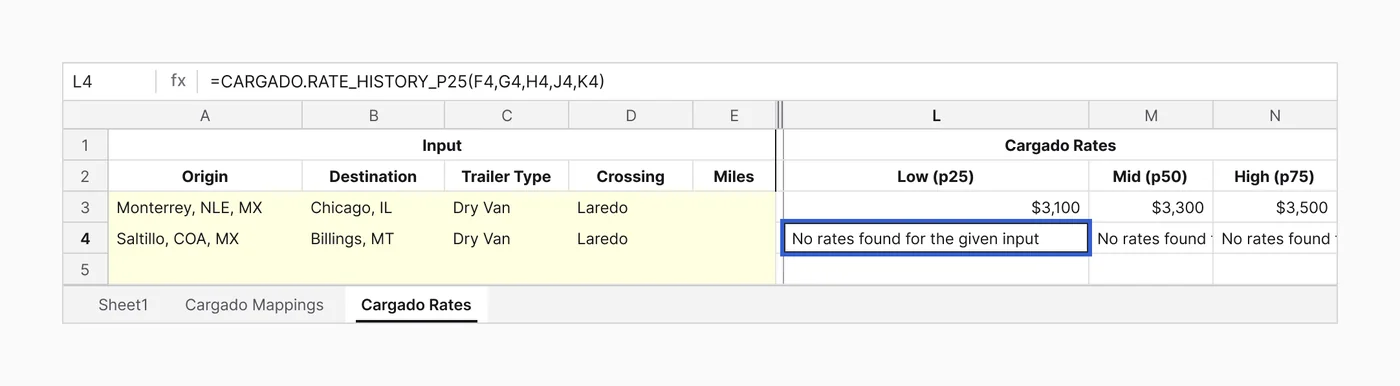
Task: Select the Saltillo, COA, MX cell
Action: click(x=205, y=239)
